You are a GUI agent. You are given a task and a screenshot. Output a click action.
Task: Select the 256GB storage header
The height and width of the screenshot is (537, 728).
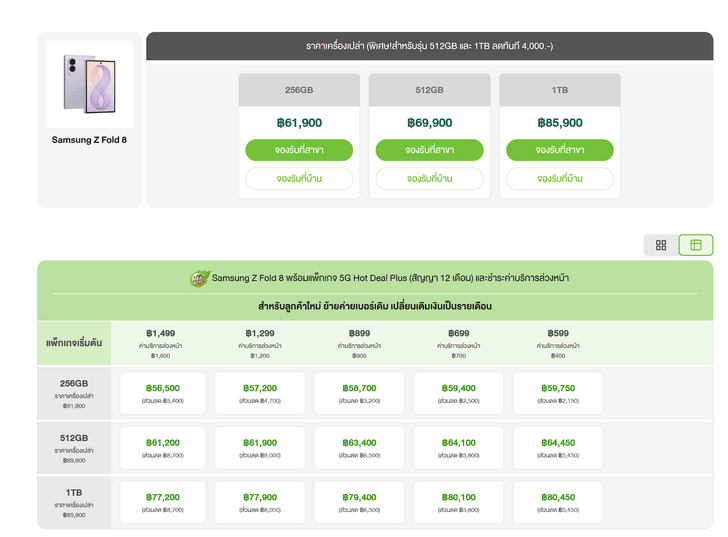pos(299,90)
